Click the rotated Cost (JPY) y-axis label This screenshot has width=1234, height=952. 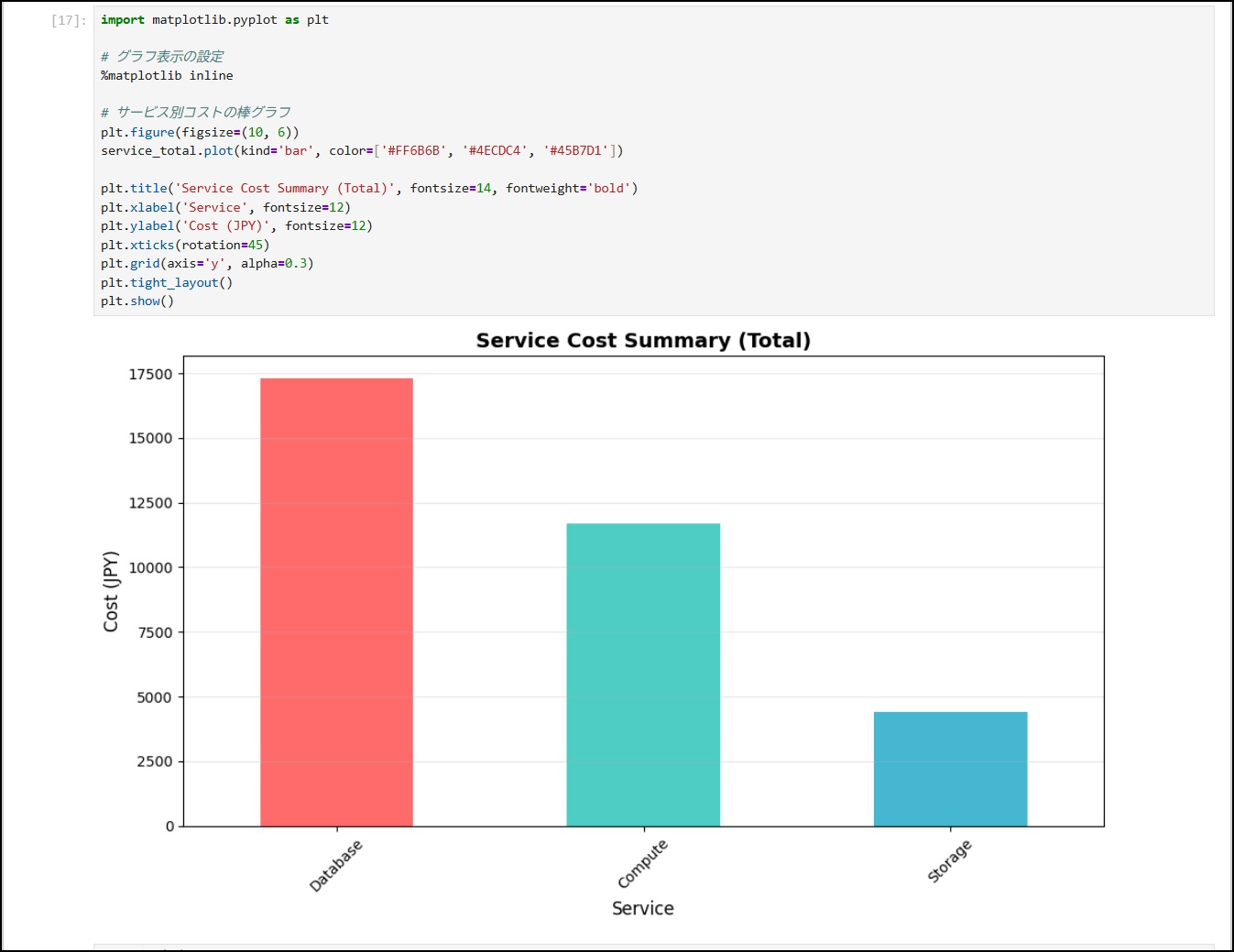tap(111, 592)
